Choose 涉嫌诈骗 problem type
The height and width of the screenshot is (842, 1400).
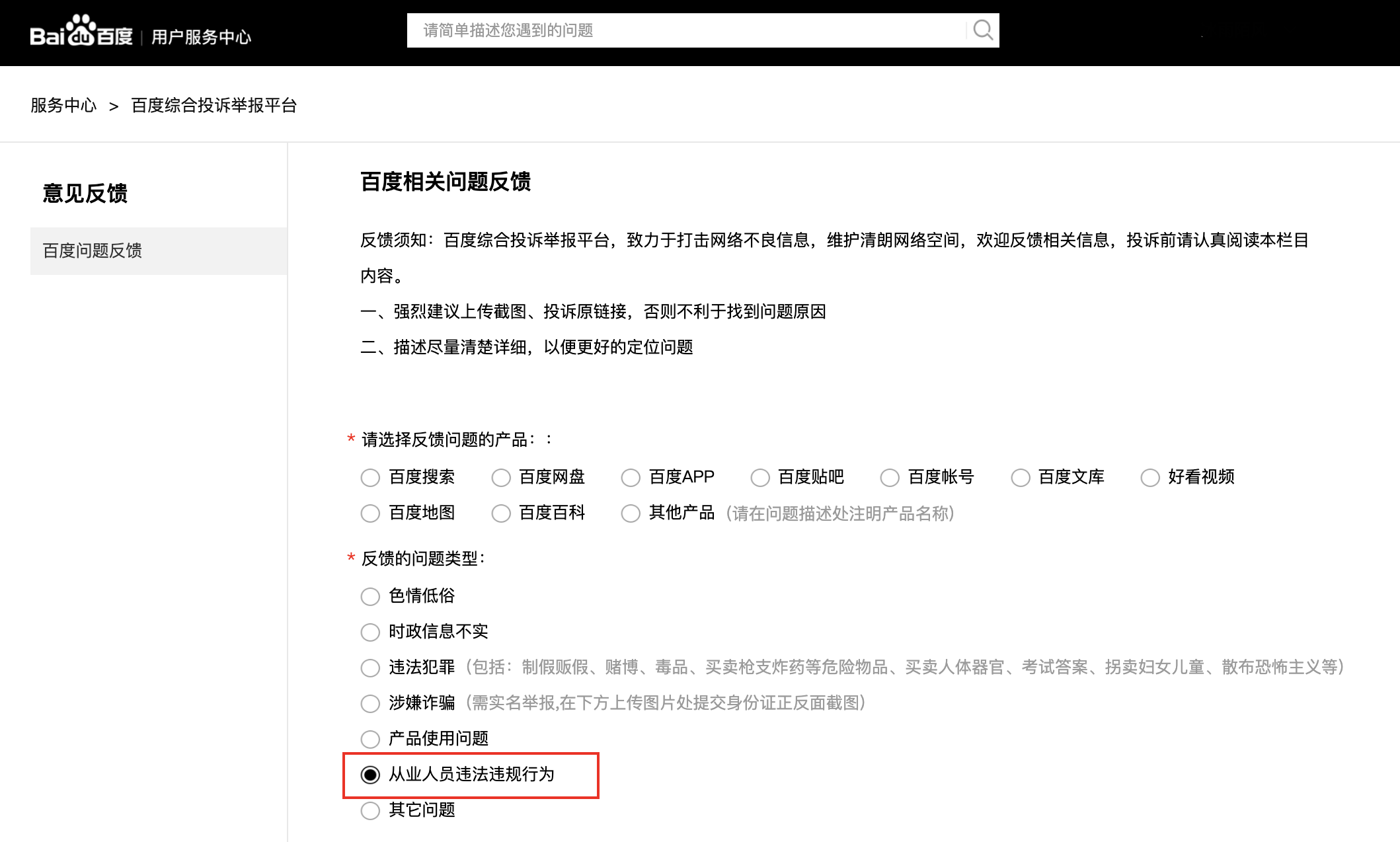pos(370,703)
